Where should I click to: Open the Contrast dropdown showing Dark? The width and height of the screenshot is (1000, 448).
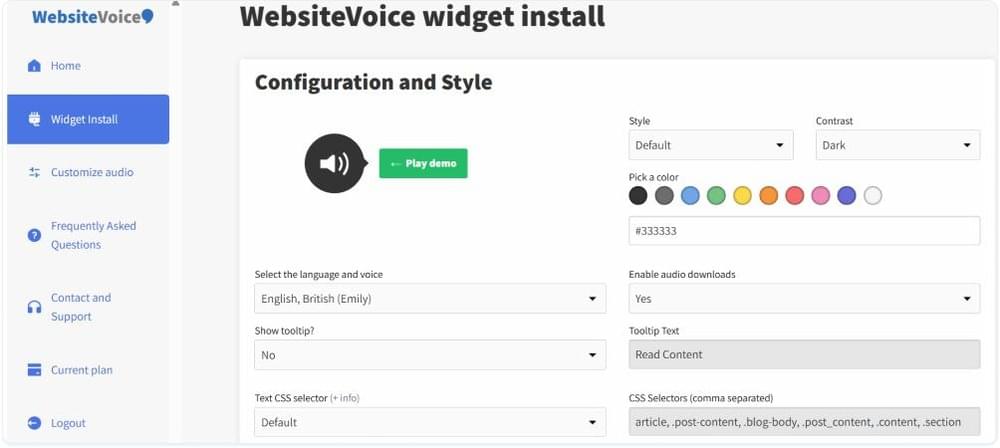pos(898,145)
